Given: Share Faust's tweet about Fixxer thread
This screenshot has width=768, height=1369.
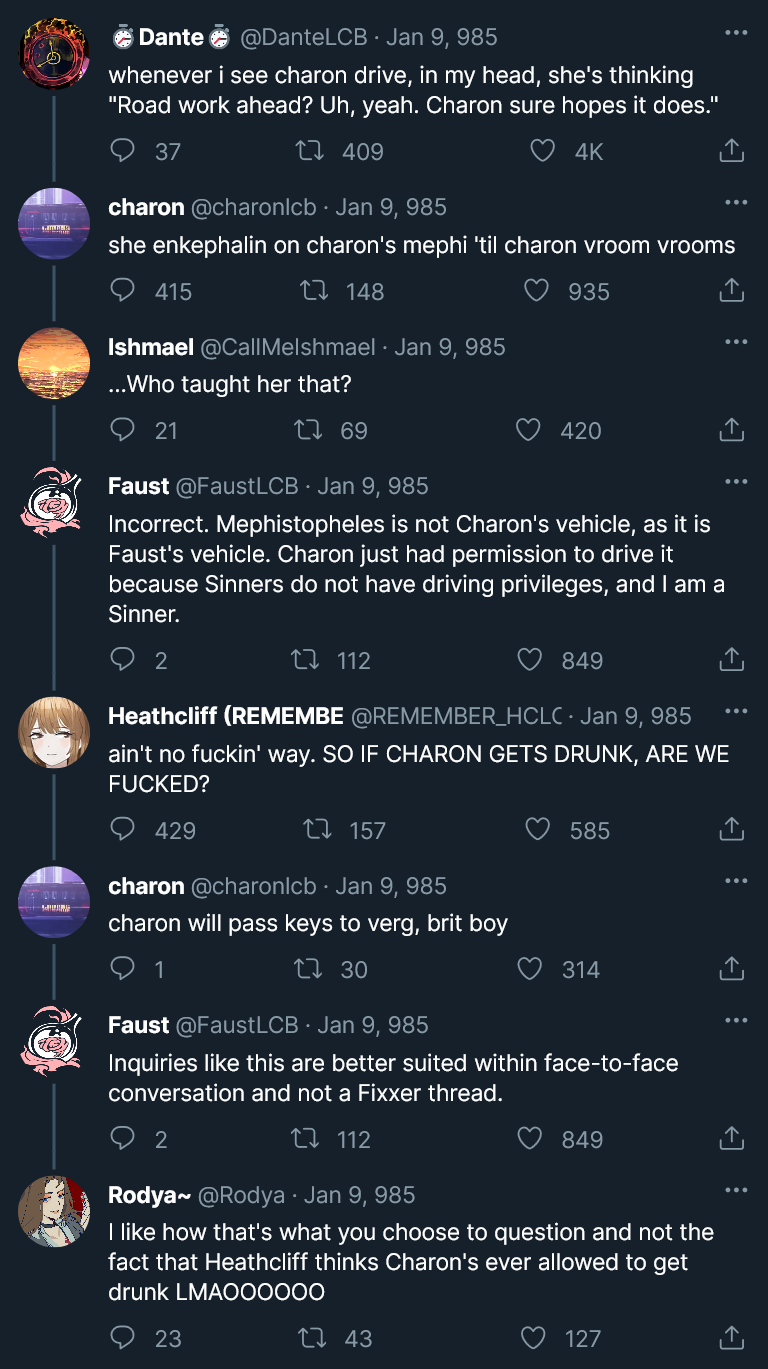Looking at the screenshot, I should coord(731,1138).
